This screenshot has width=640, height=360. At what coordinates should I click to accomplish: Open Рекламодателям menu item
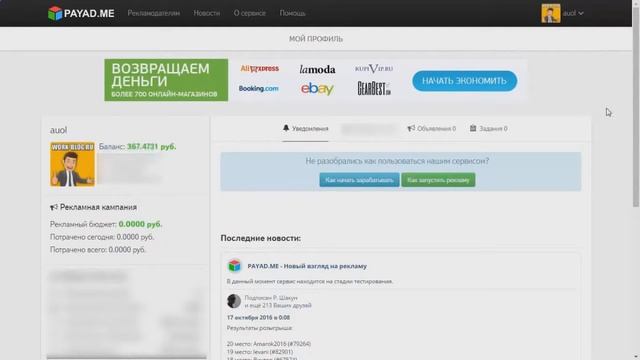[153, 13]
